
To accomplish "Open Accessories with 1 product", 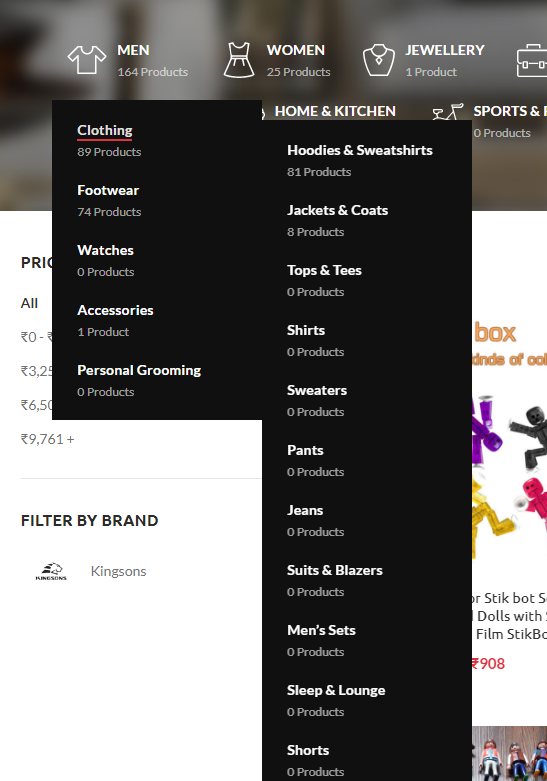I will pos(115,310).
